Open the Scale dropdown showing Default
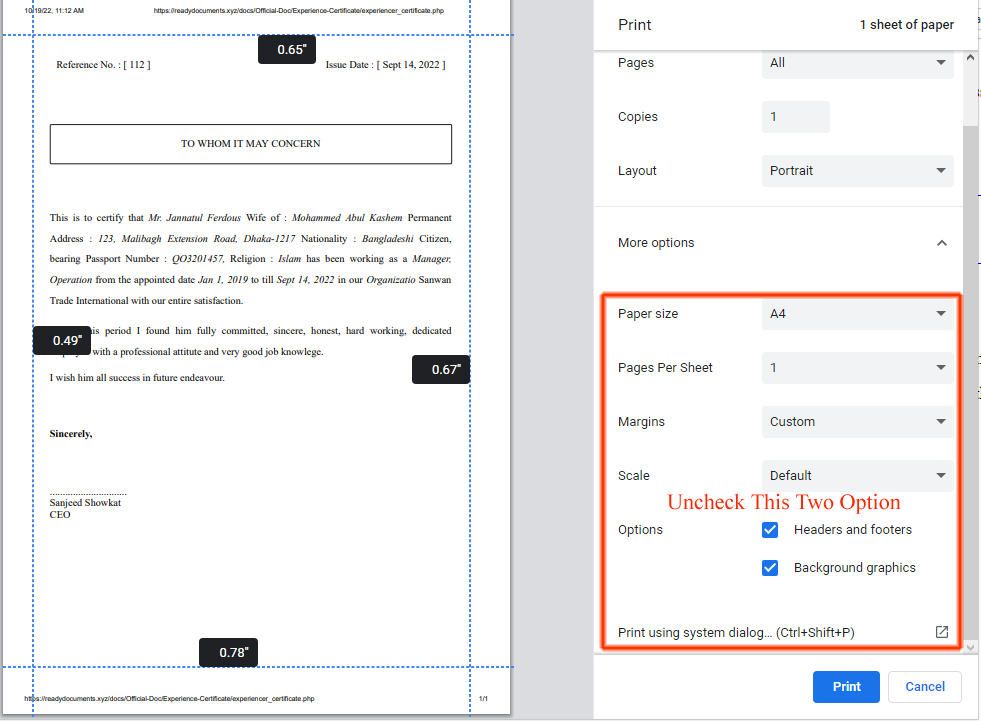This screenshot has width=981, height=721. (x=857, y=476)
